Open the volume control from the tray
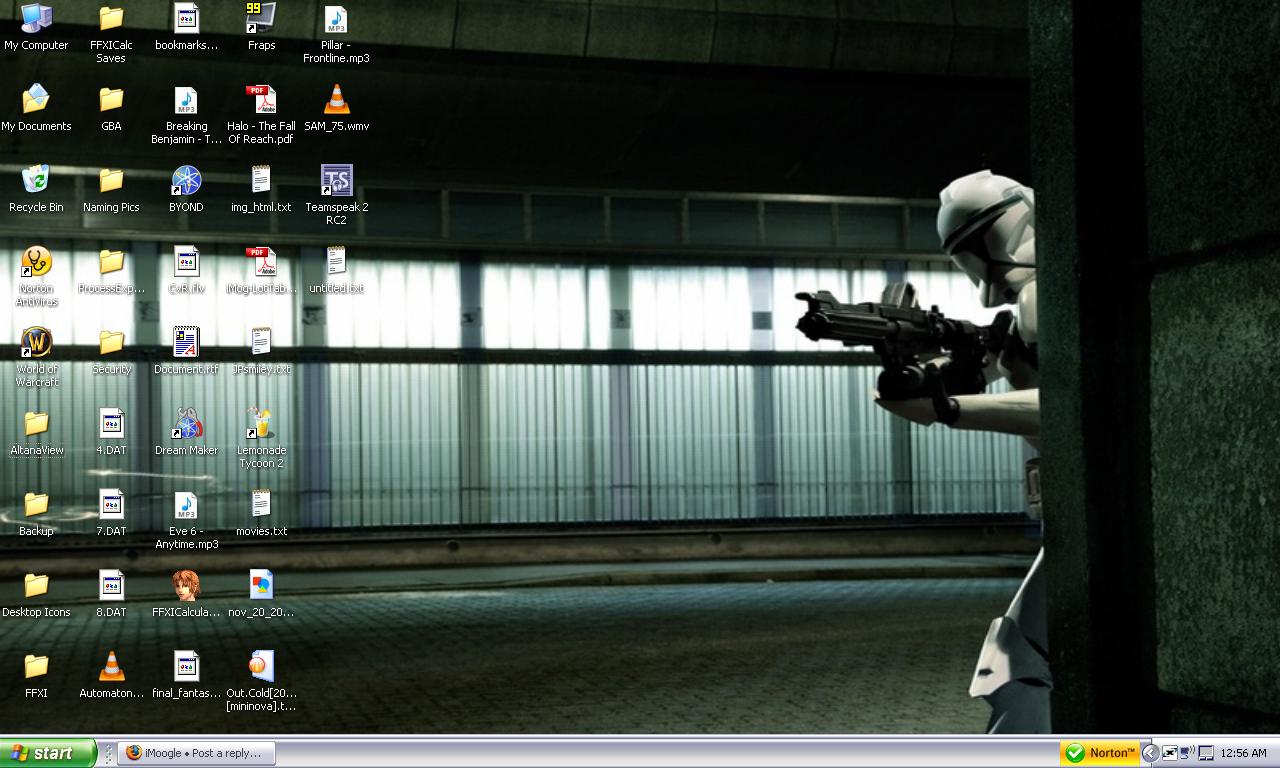 (x=1190, y=753)
